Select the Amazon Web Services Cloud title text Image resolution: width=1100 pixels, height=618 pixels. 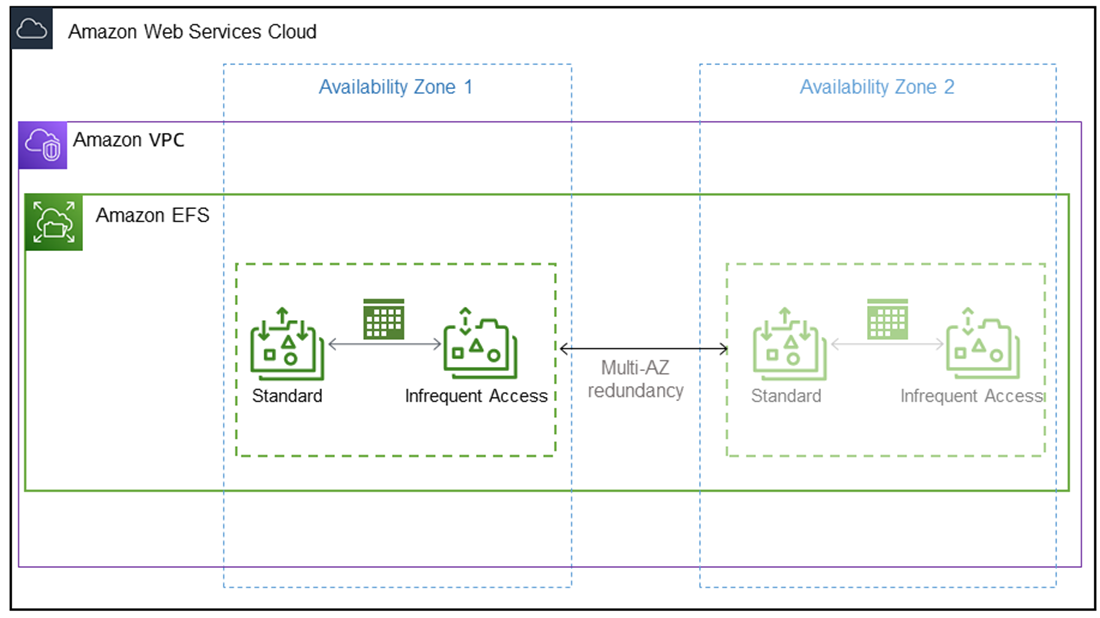(x=192, y=32)
